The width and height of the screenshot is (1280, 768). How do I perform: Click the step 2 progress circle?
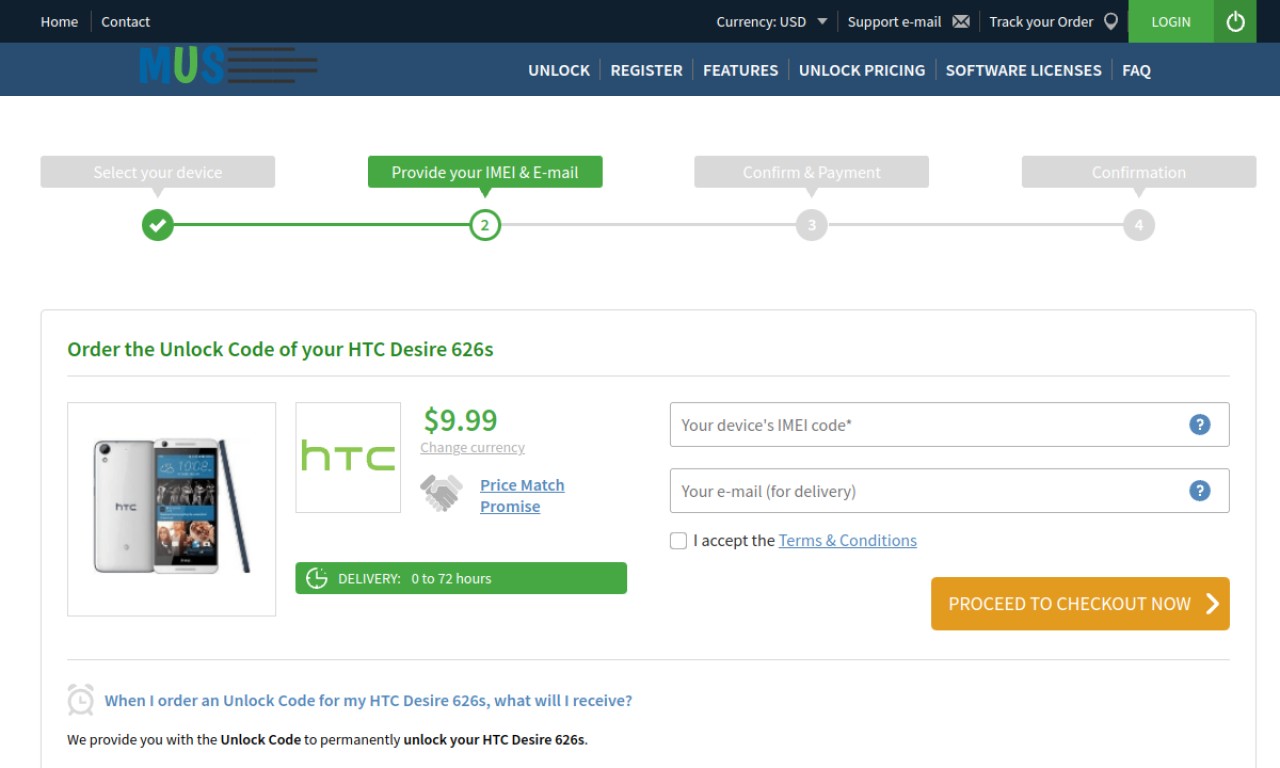[x=485, y=225]
